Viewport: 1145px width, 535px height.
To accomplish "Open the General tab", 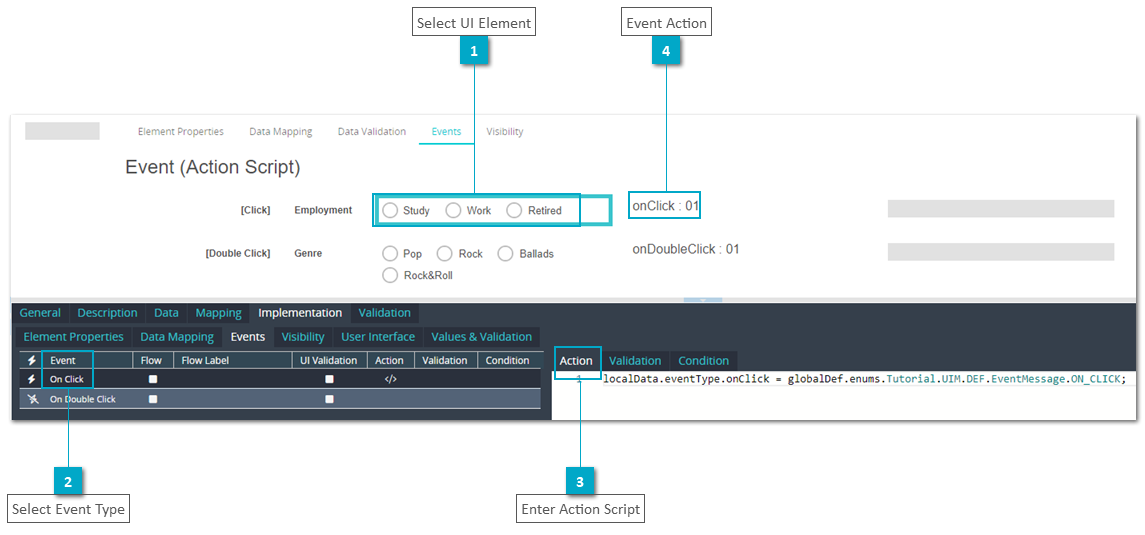I will pyautogui.click(x=40, y=312).
